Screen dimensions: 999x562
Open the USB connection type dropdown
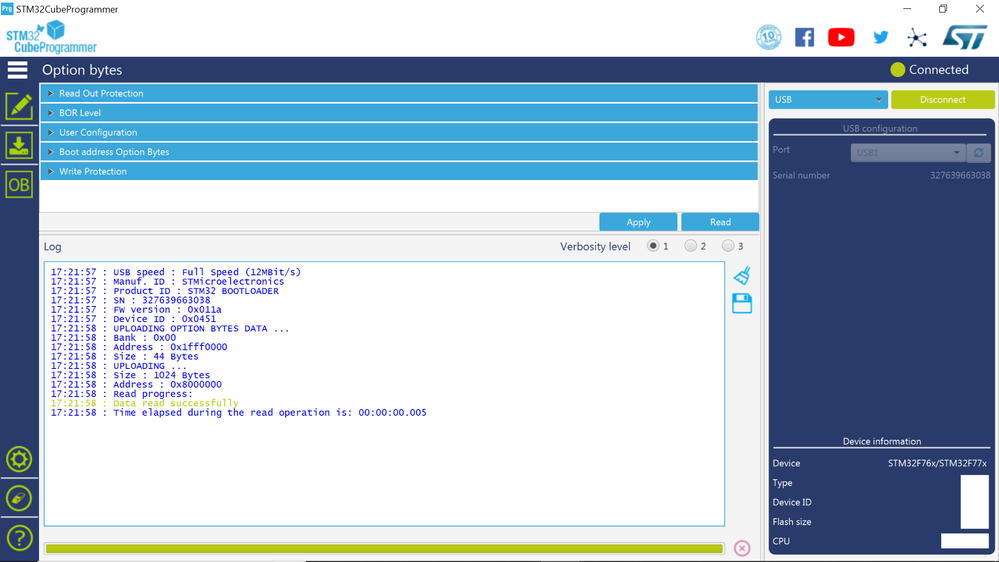point(828,99)
